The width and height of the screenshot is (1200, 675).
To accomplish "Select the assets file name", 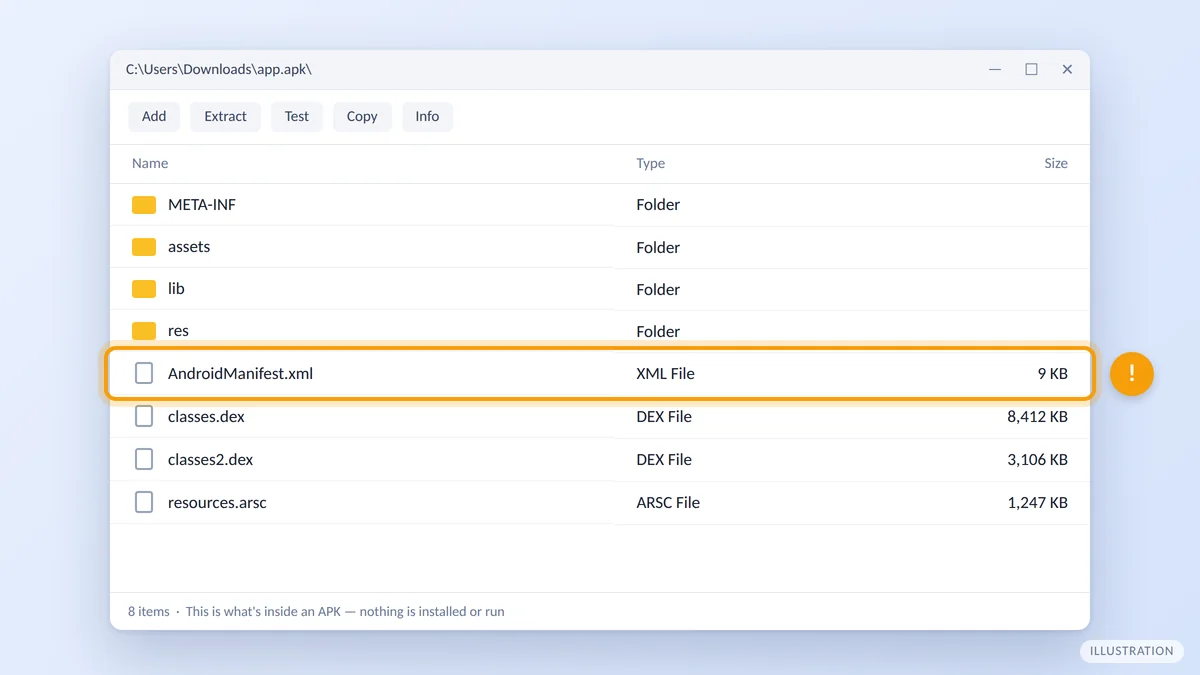I will point(189,247).
